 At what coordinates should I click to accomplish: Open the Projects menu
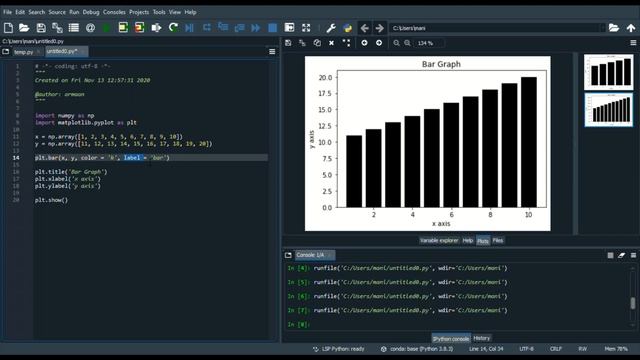(x=139, y=12)
